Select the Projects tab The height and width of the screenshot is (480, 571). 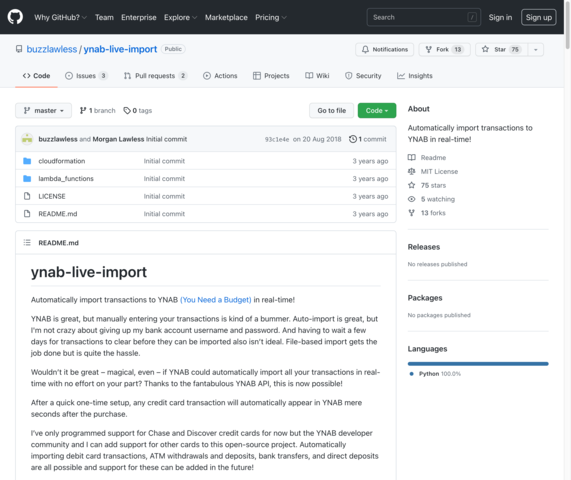coord(271,76)
